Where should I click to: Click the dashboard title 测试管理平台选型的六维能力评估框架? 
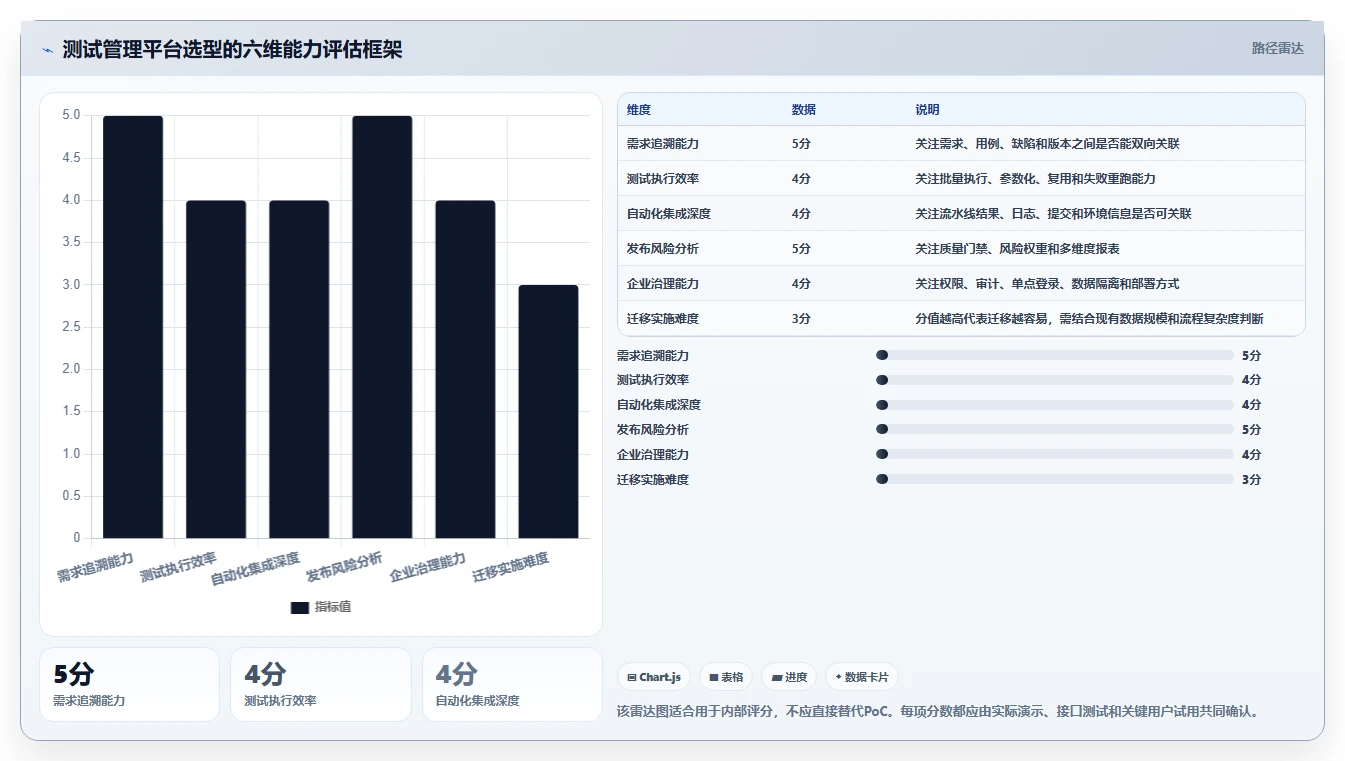coord(232,49)
